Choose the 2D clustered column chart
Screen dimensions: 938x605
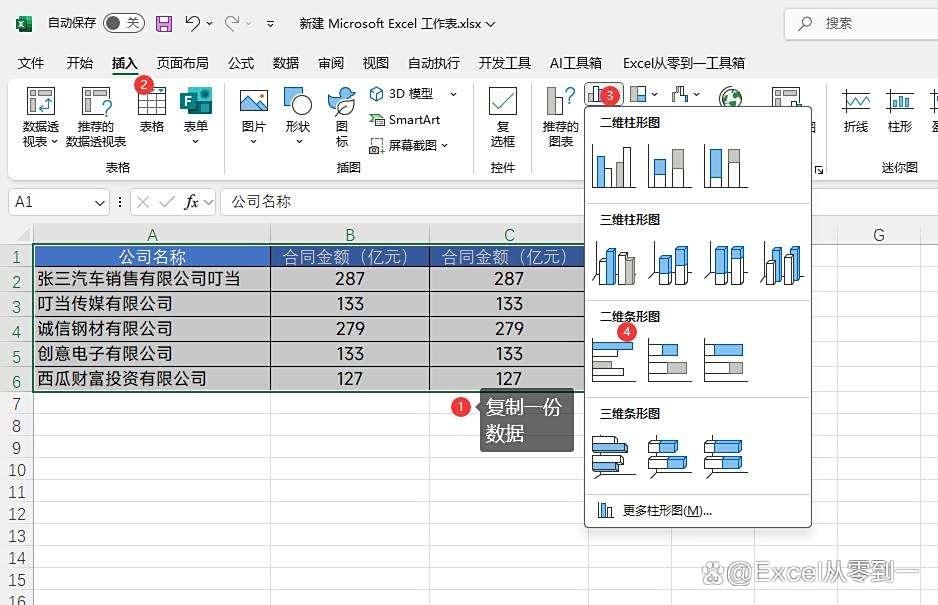pos(613,166)
